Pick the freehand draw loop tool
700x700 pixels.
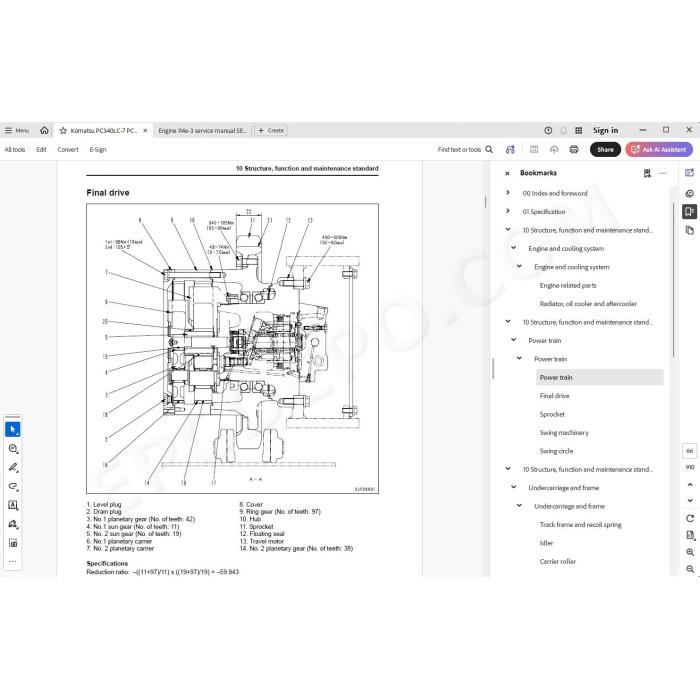pyautogui.click(x=12, y=486)
